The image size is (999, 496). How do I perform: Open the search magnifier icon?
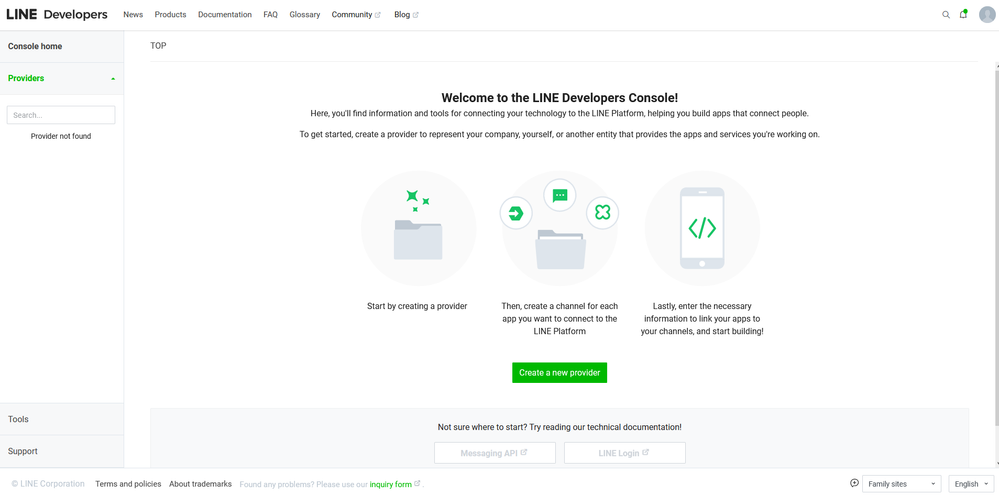tap(946, 15)
